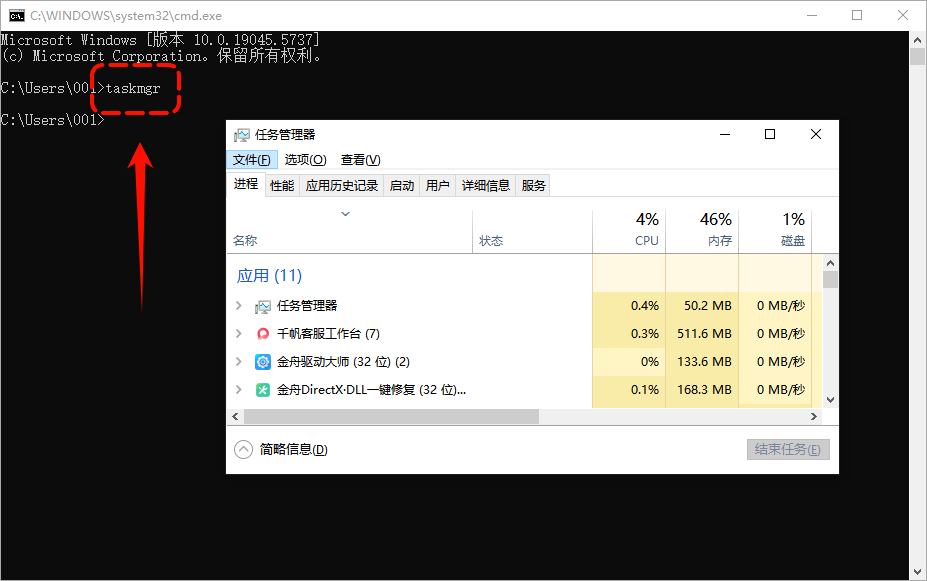Switch to the 应用历史记录 tab
The image size is (927, 581).
342,186
